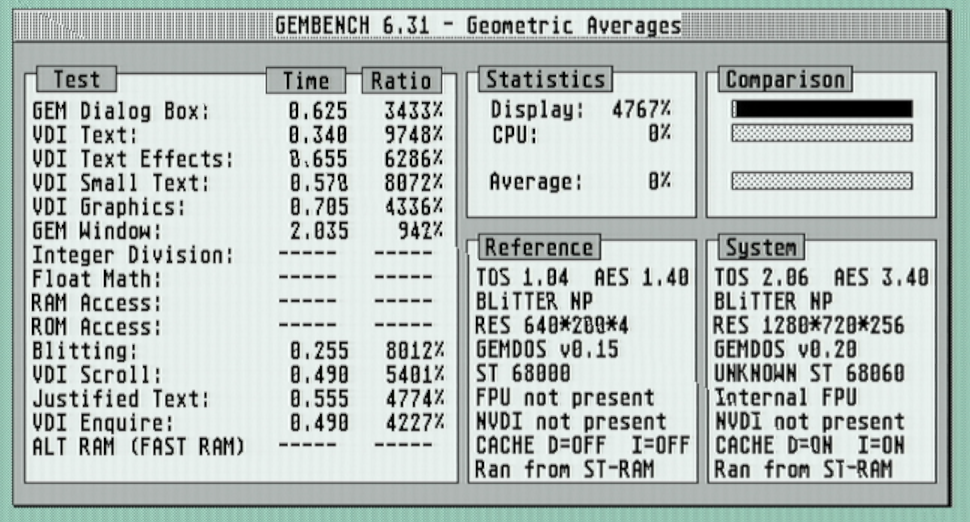Image resolution: width=970 pixels, height=522 pixels.
Task: Click 'CACHE D=OFF I=OFF' reference line
Action: 582,445
